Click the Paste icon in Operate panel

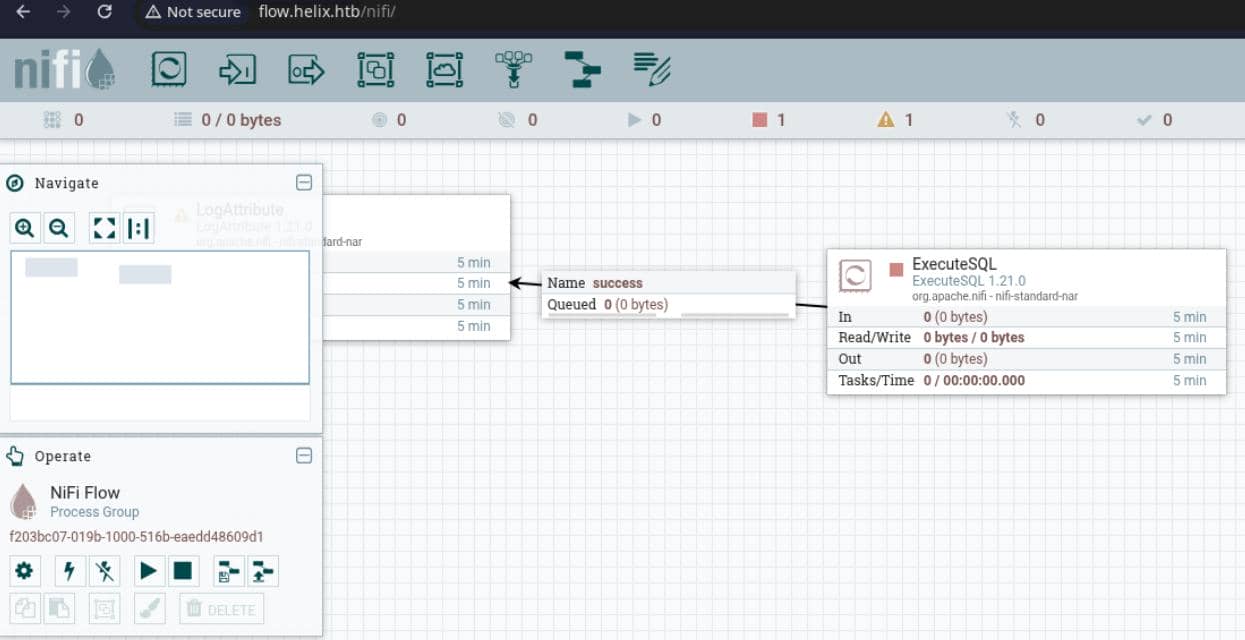pos(59,608)
